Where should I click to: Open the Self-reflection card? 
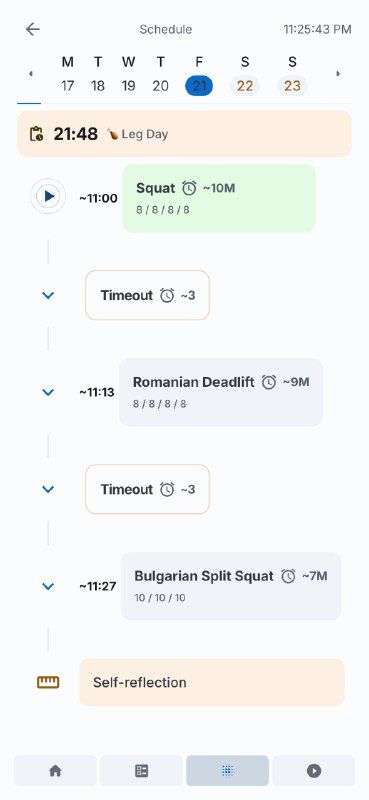coord(212,682)
